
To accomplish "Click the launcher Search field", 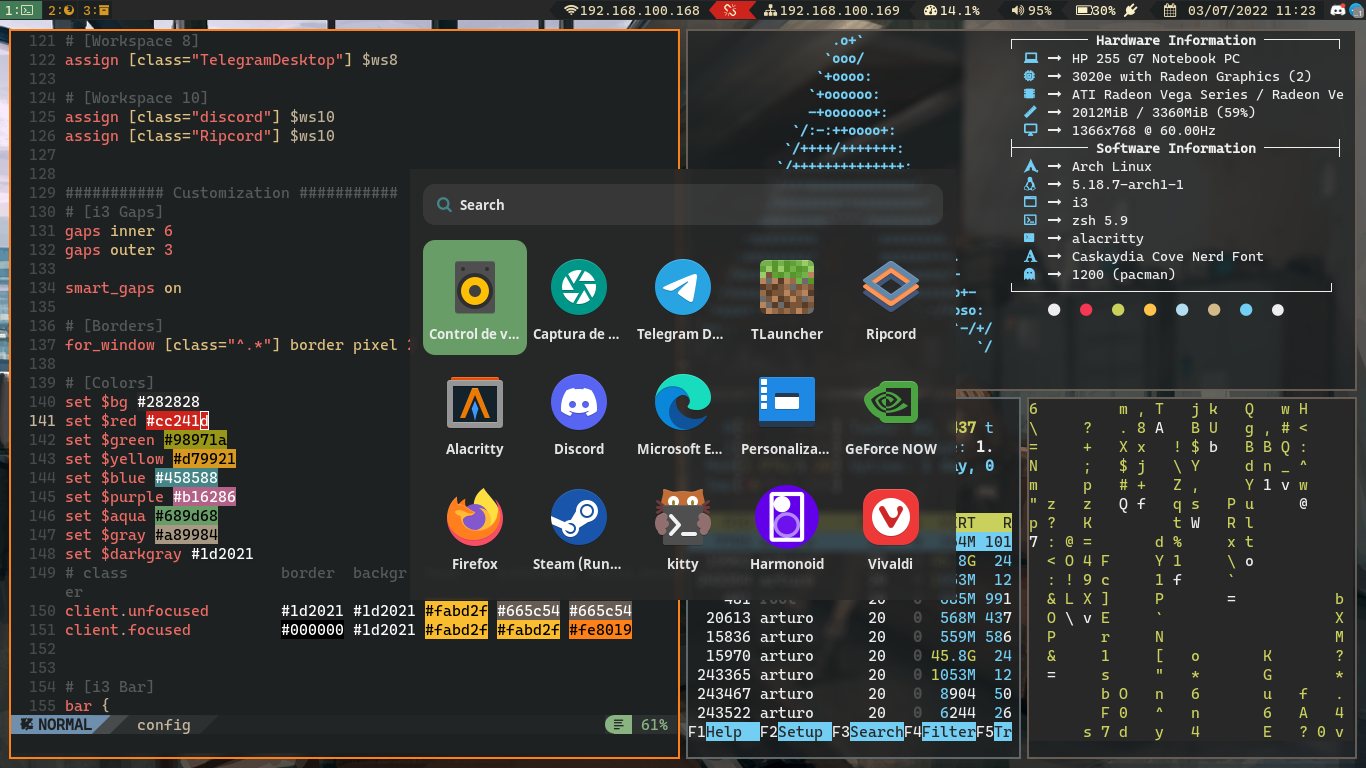I will coord(683,205).
